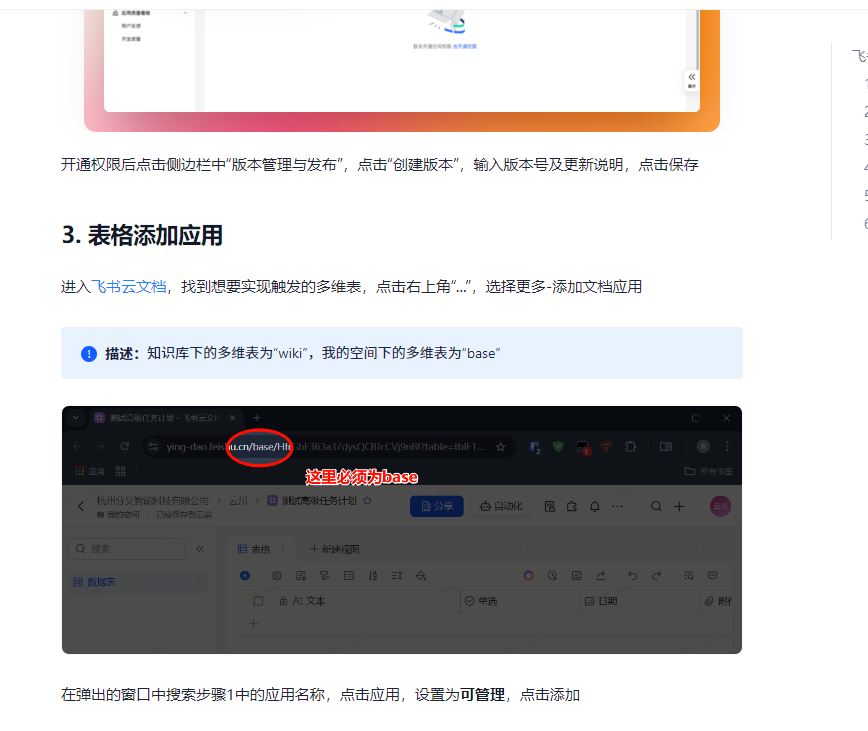The width and height of the screenshot is (868, 731).
Task: Click the browser forward arrow
Action: pyautogui.click(x=101, y=447)
